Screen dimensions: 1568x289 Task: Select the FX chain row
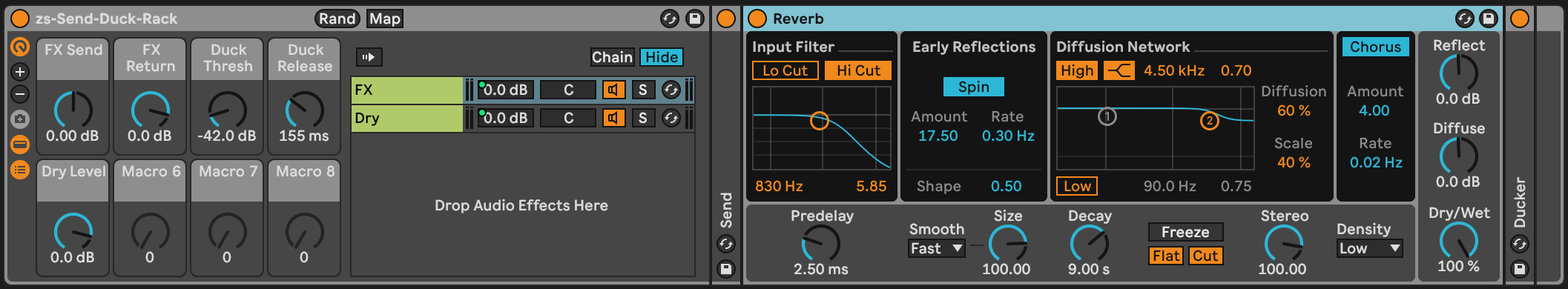[522, 90]
